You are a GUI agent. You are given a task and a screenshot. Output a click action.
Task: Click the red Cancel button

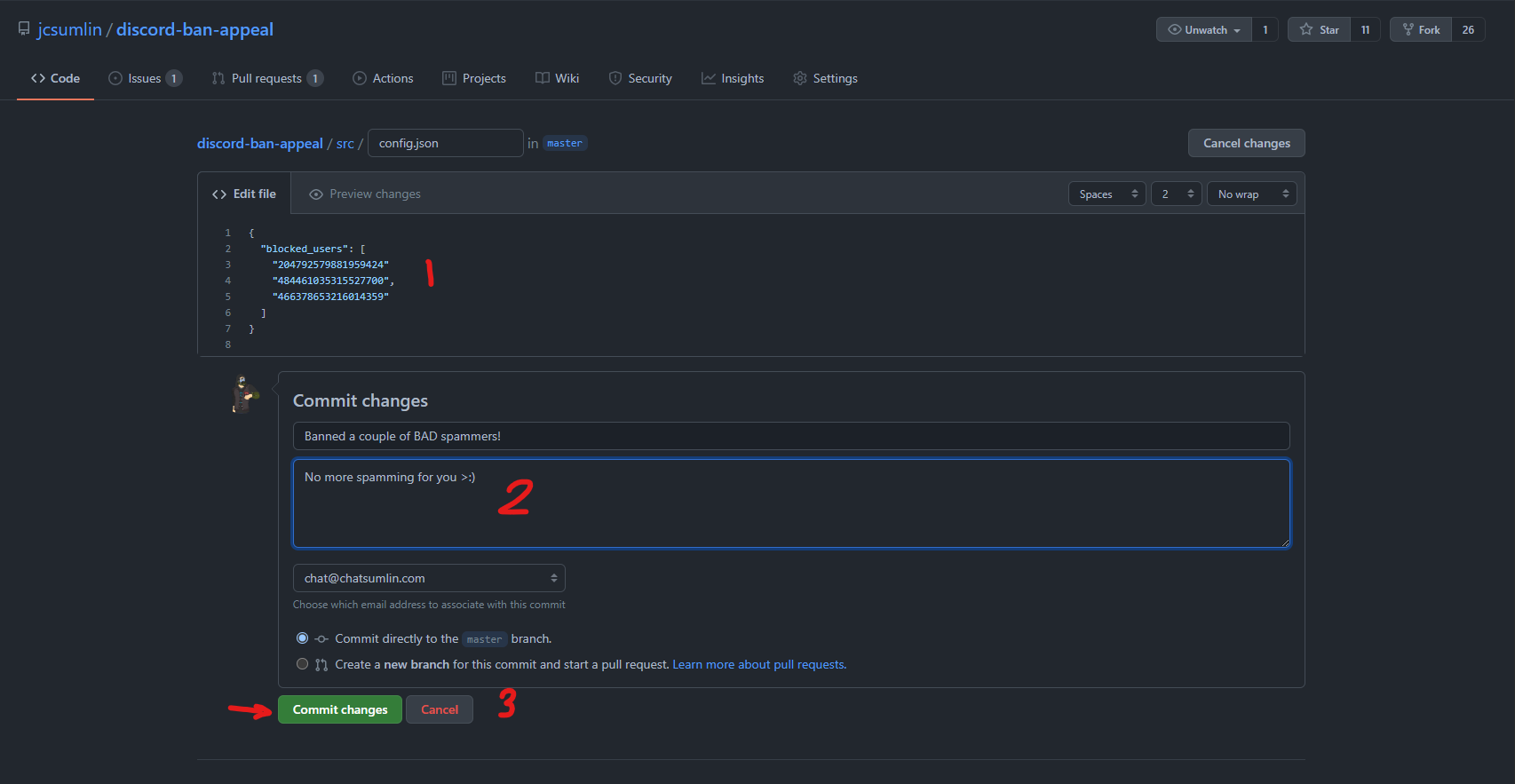coord(440,709)
